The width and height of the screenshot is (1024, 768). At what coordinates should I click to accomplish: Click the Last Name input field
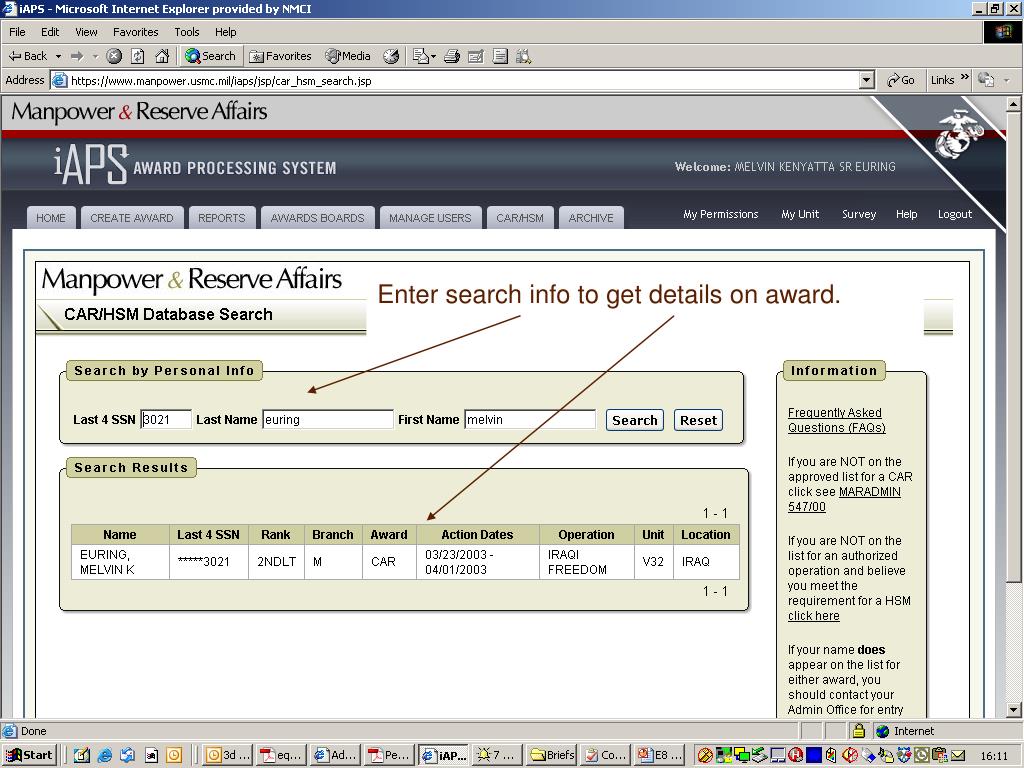327,419
